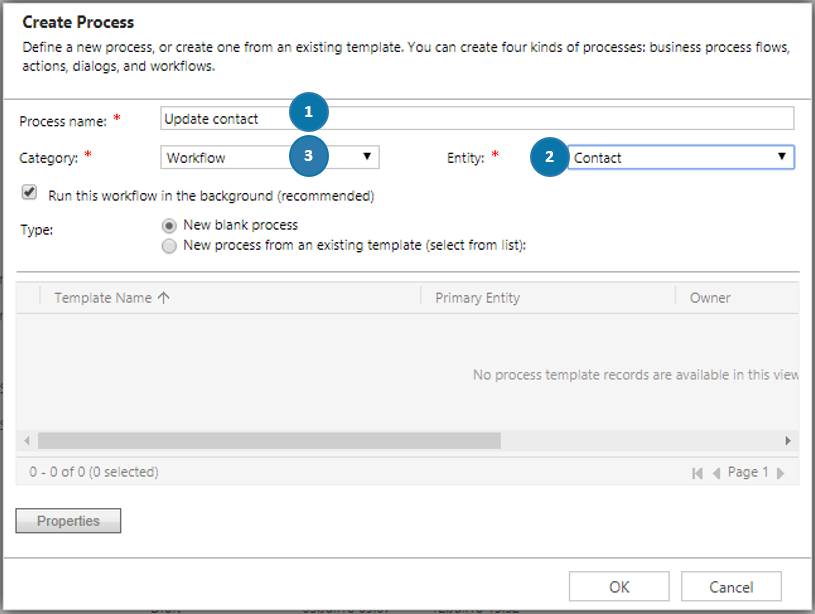Expand the Entity dropdown showing Contact
815x614 pixels.
point(680,157)
